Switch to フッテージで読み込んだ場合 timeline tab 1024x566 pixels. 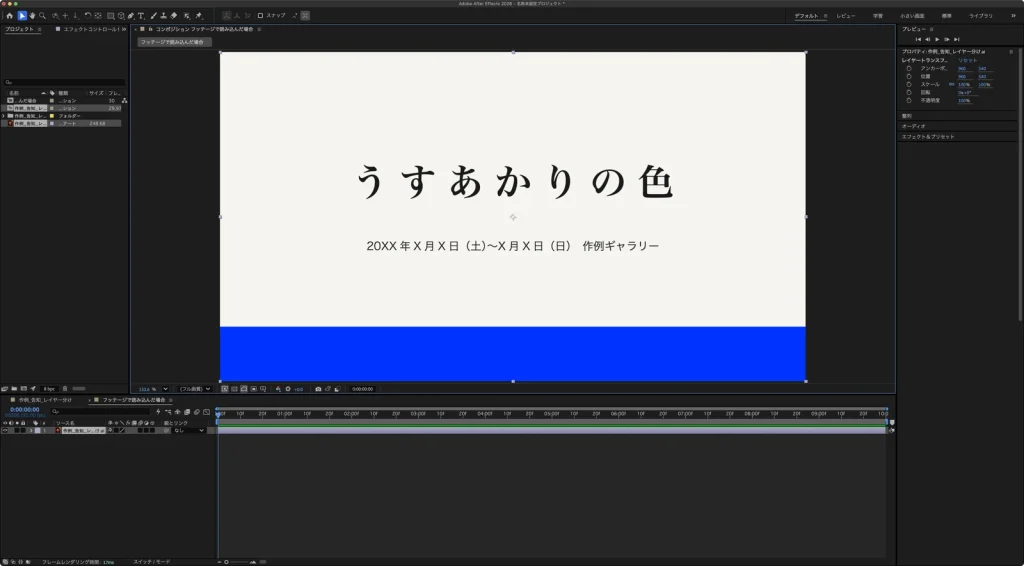[133, 400]
